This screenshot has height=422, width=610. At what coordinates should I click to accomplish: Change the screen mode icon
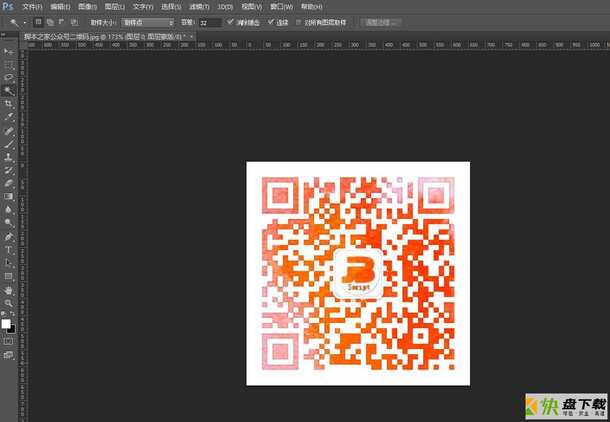(8, 355)
